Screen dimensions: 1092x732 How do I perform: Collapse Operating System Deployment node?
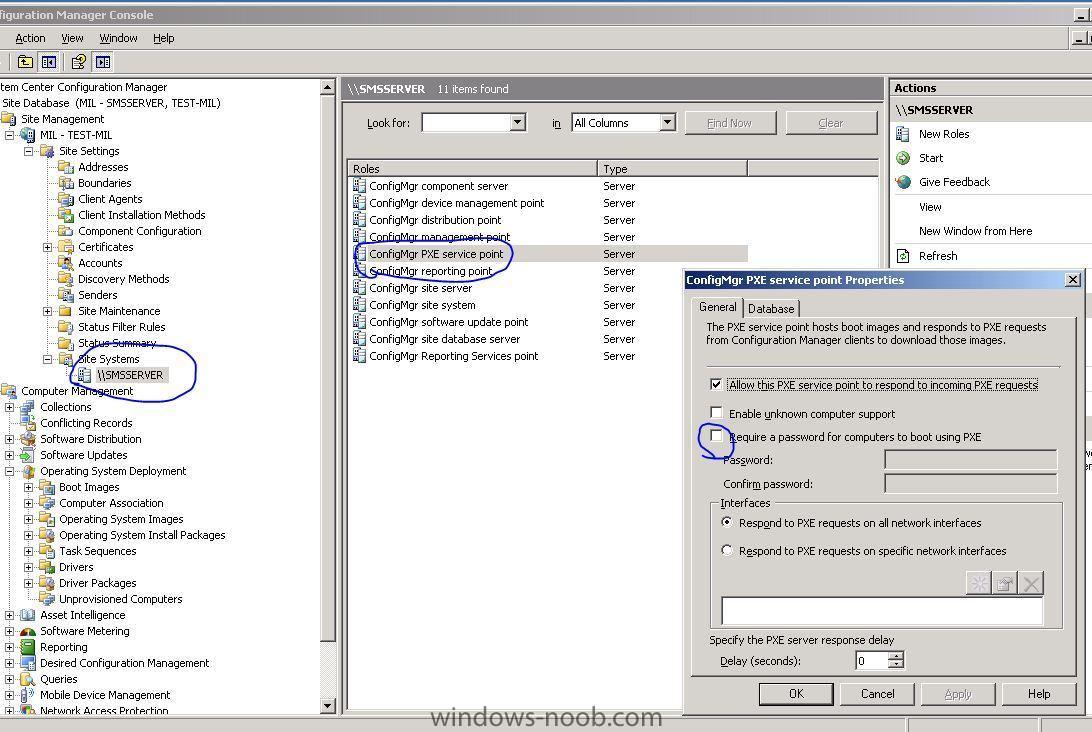pos(10,471)
